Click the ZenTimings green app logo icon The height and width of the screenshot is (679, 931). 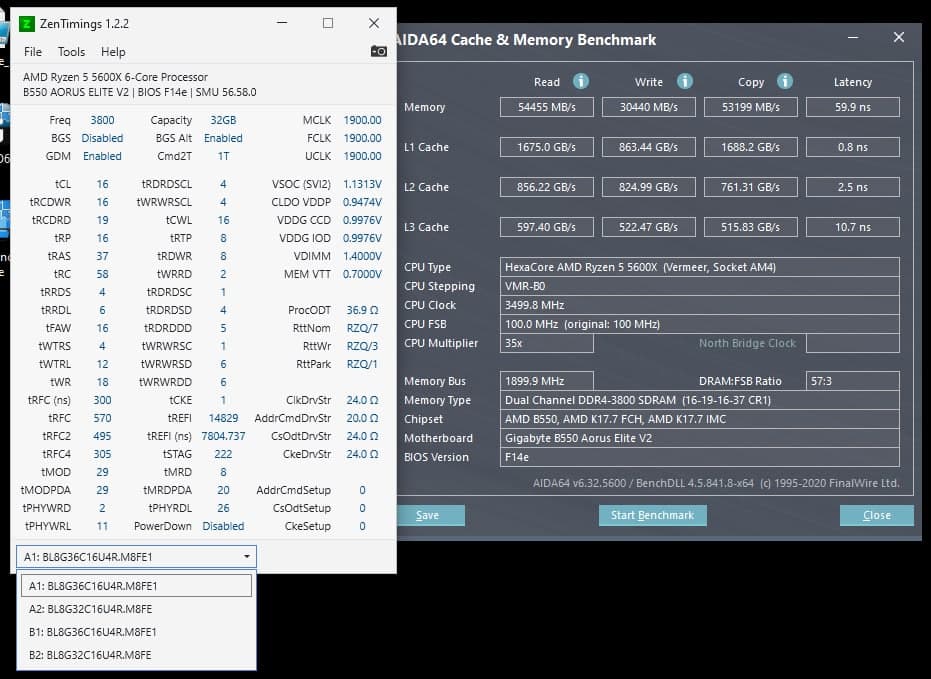(x=27, y=24)
